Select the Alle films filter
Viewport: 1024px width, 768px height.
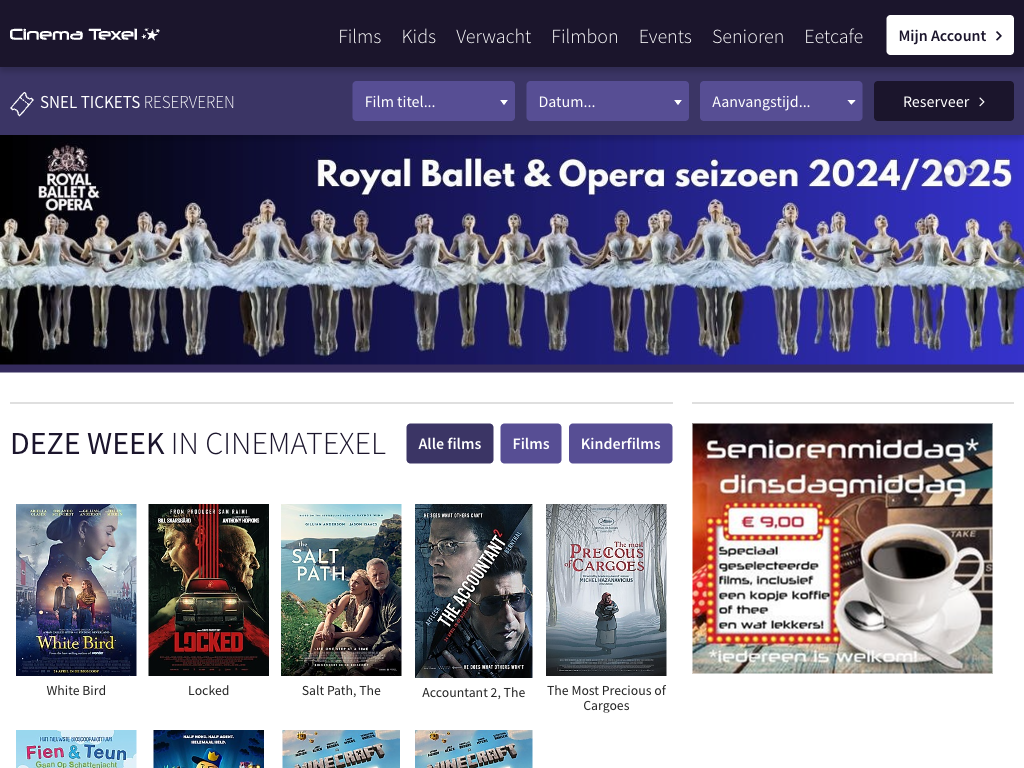[x=449, y=444]
